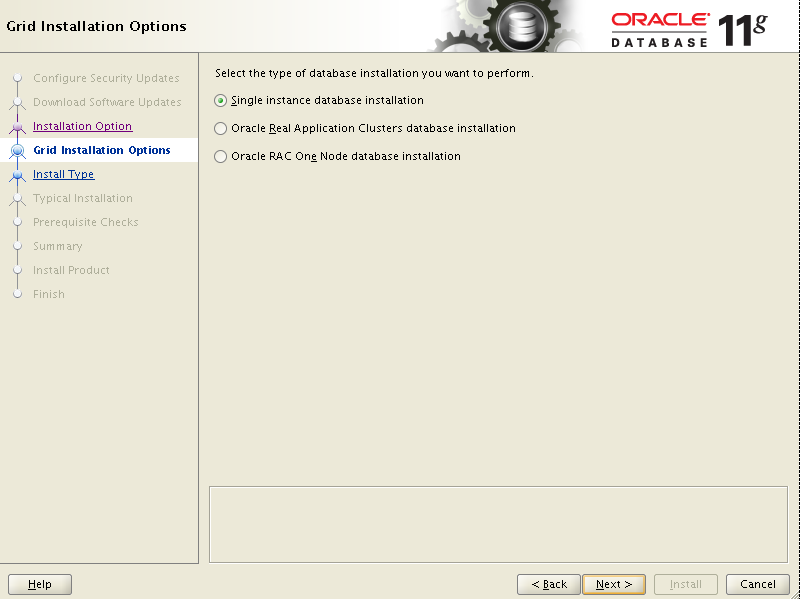
Task: Click the Oracle Database 11g logo
Action: point(690,25)
